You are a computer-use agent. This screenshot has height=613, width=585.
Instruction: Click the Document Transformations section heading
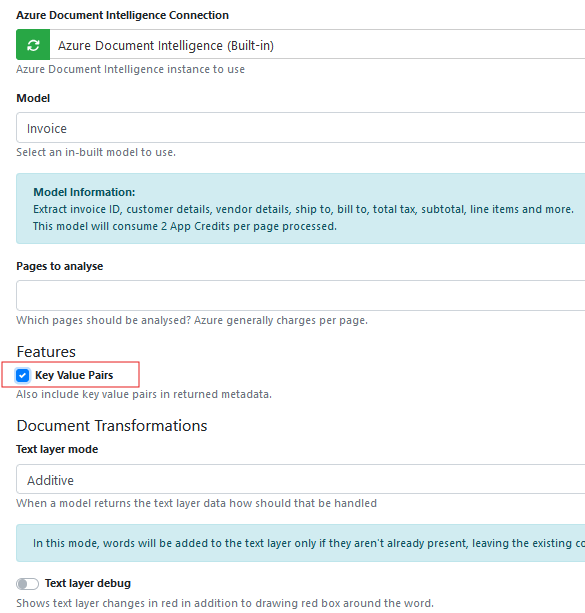112,426
